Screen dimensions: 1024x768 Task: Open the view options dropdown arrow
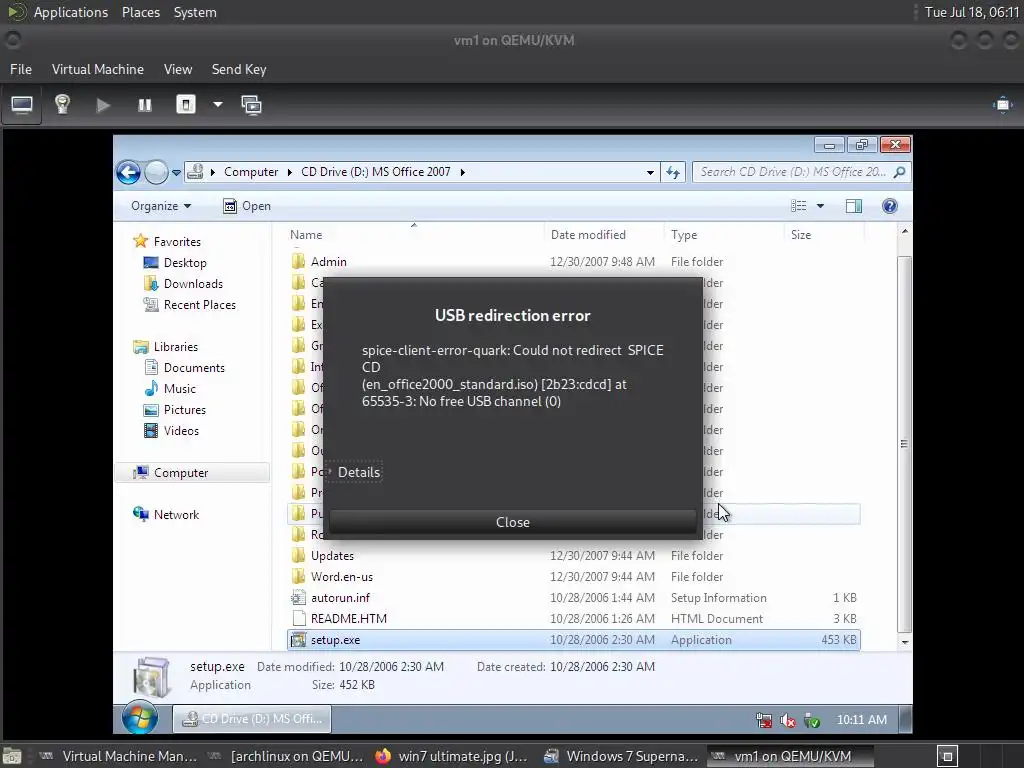pyautogui.click(x=820, y=206)
